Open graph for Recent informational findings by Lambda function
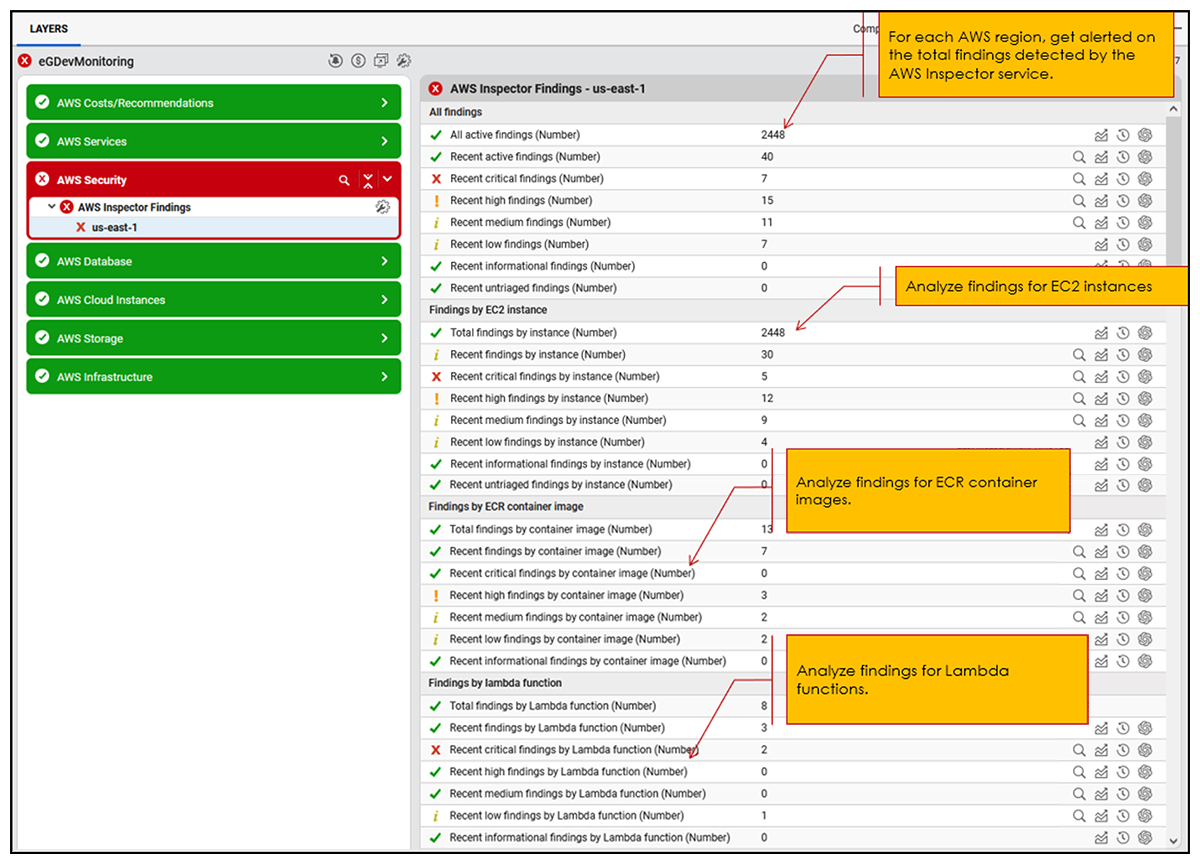This screenshot has width=1200, height=864. coord(1101,838)
